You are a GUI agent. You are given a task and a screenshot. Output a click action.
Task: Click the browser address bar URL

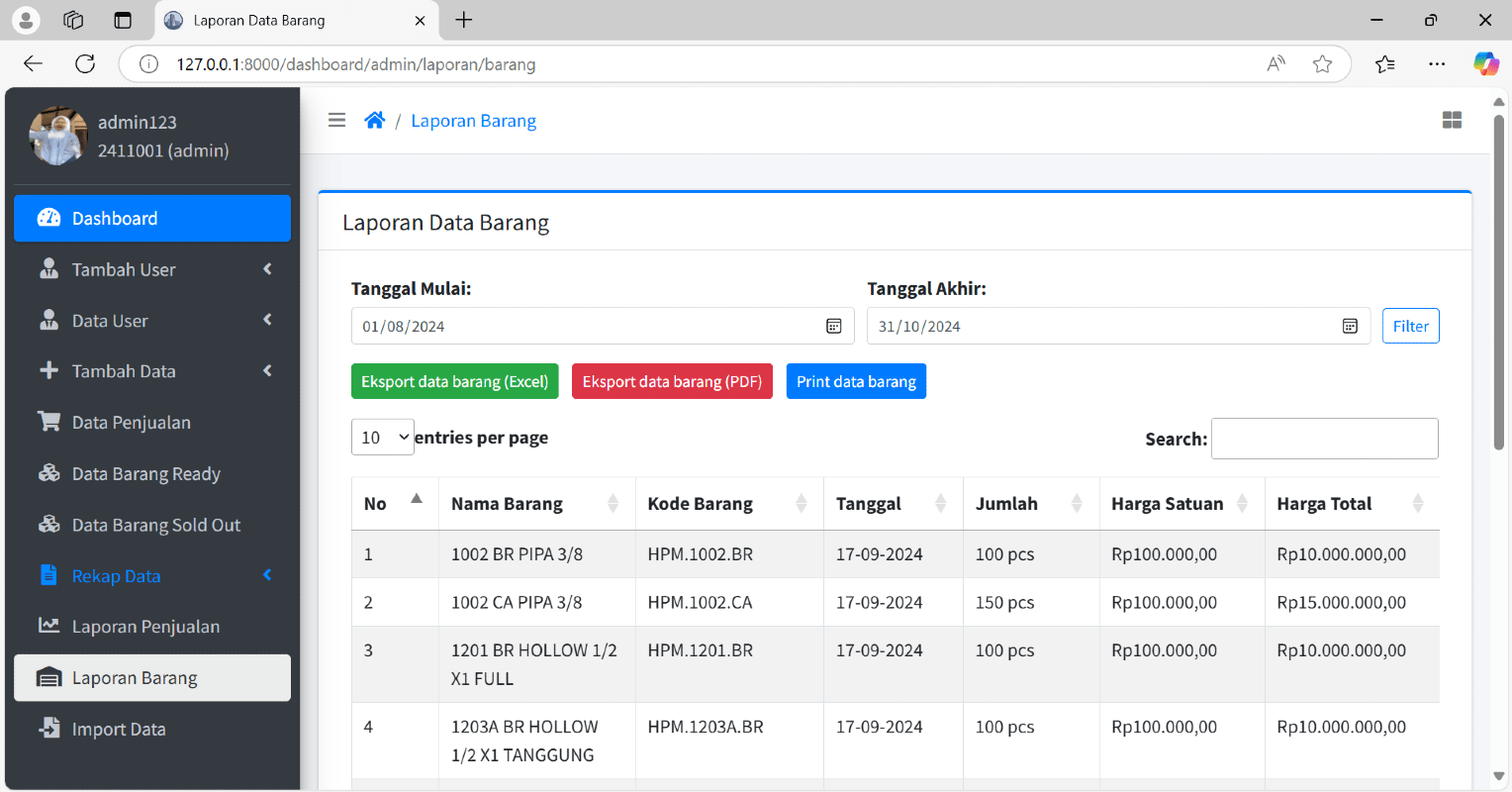[356, 63]
